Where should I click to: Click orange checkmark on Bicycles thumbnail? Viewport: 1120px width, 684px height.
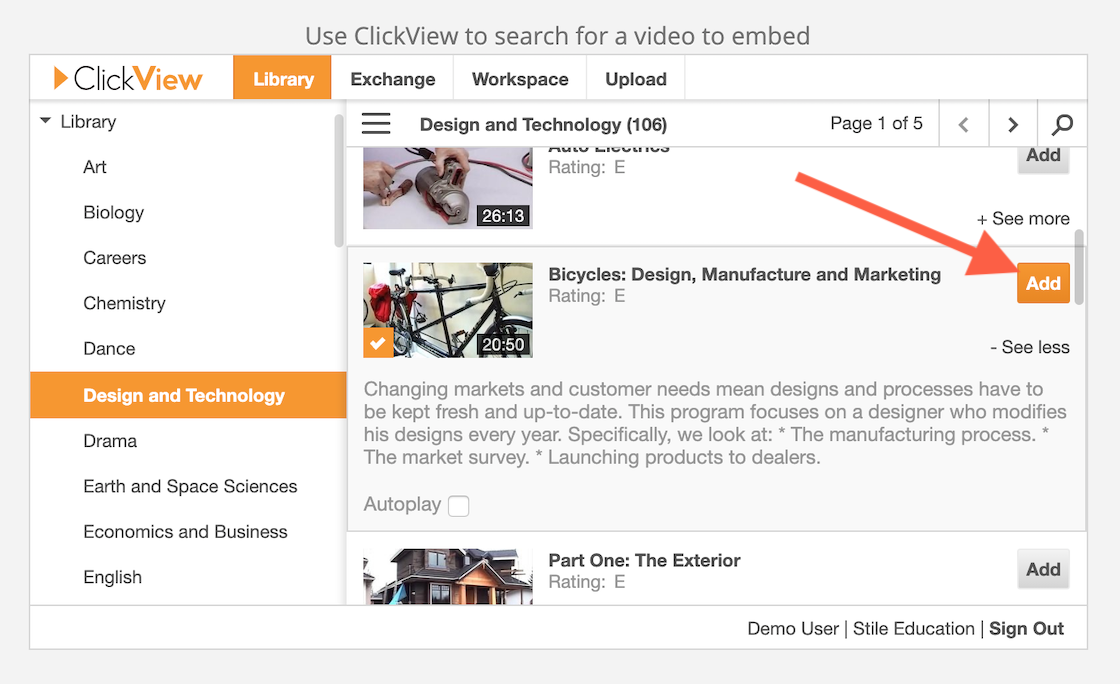[x=378, y=343]
